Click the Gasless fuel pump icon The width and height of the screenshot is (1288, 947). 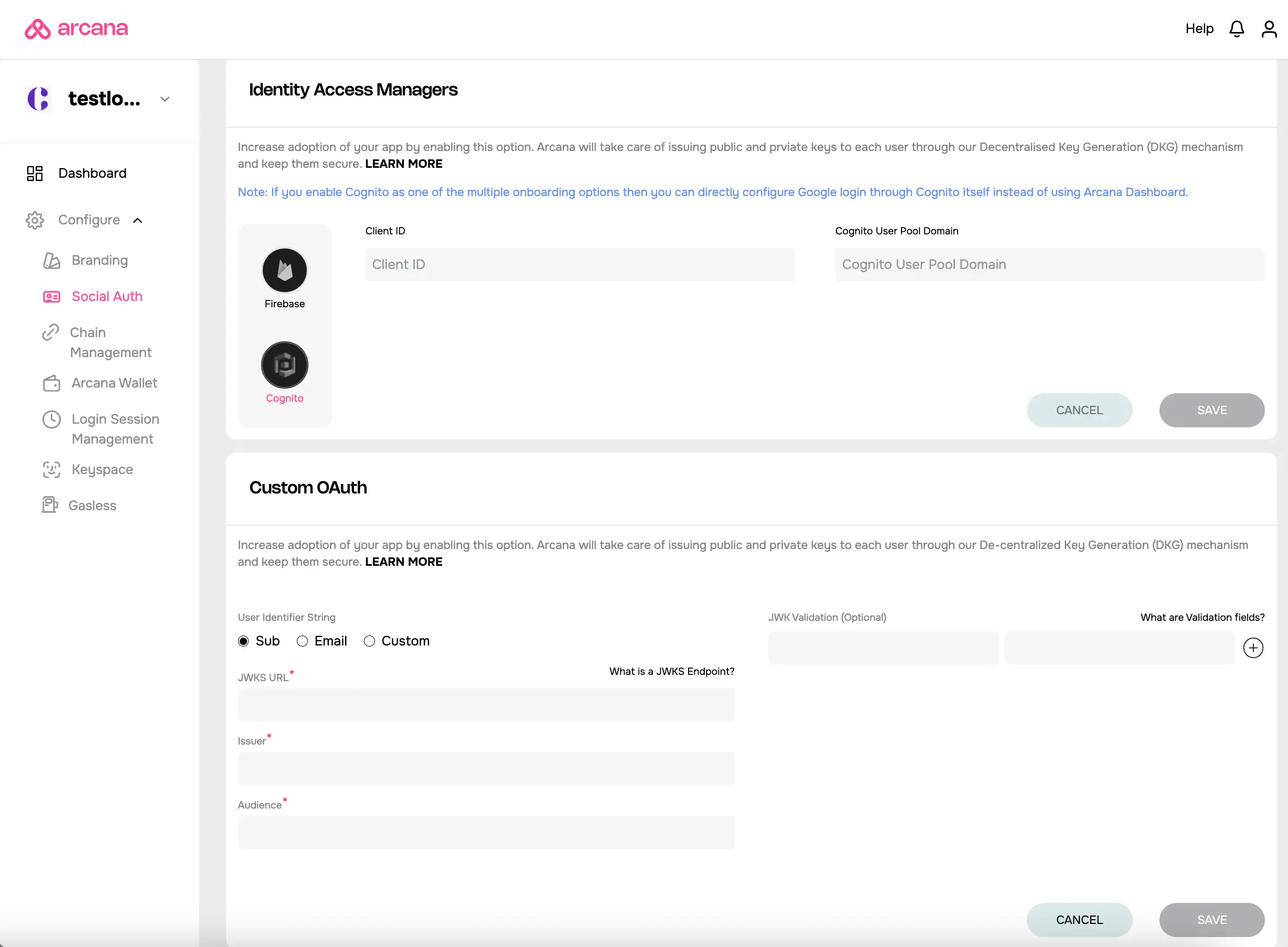[x=50, y=505]
